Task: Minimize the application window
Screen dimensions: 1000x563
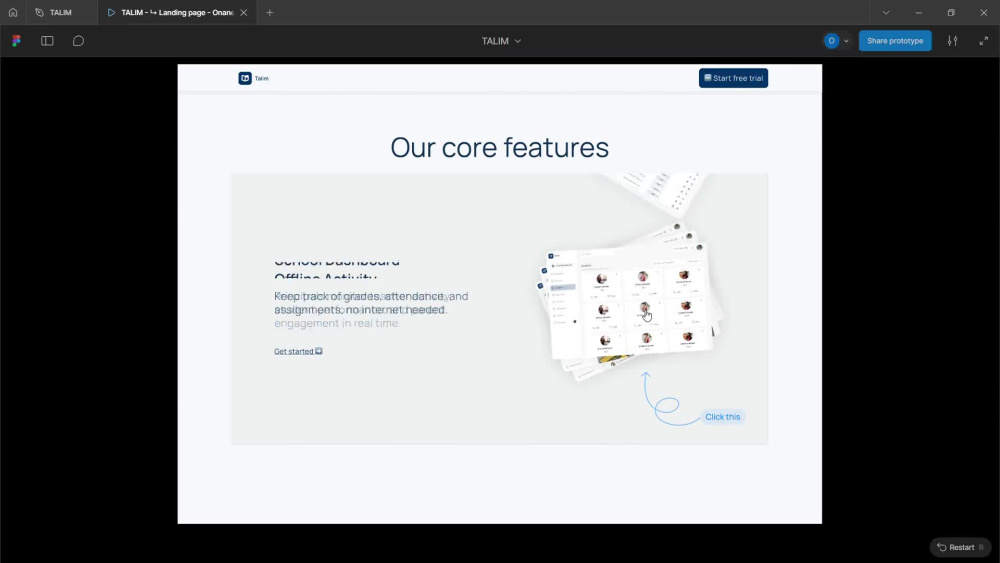Action: (918, 13)
